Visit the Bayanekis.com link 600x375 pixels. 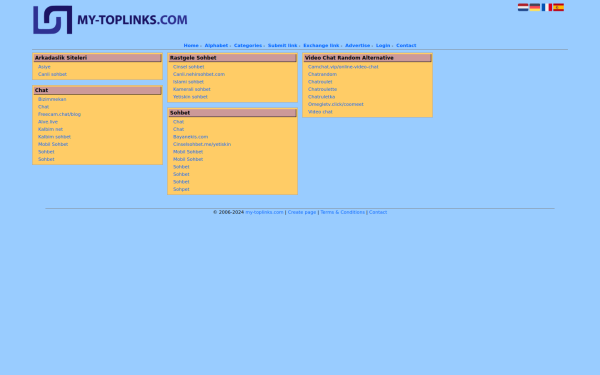pos(190,137)
